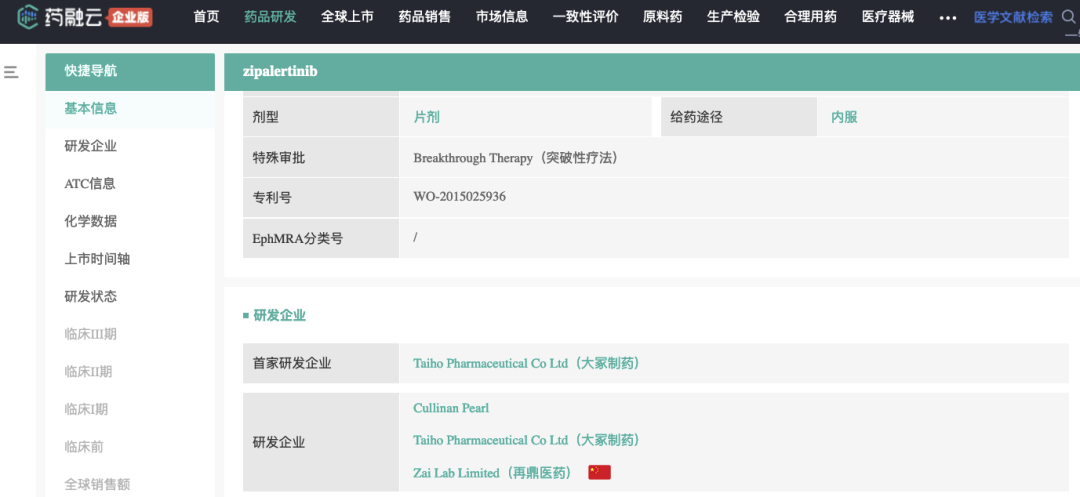Click the 药融云 logo icon

pyautogui.click(x=28, y=17)
